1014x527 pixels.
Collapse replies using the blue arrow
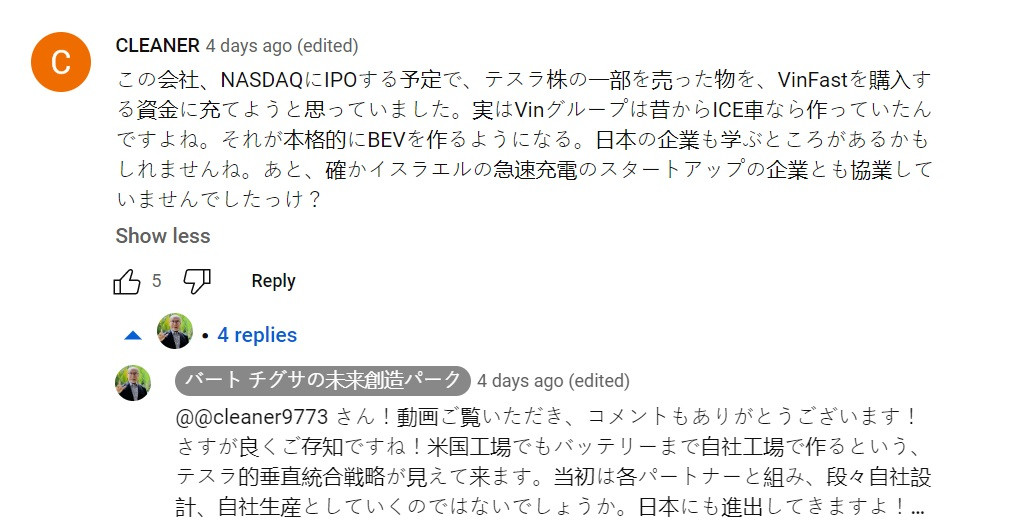click(x=133, y=335)
